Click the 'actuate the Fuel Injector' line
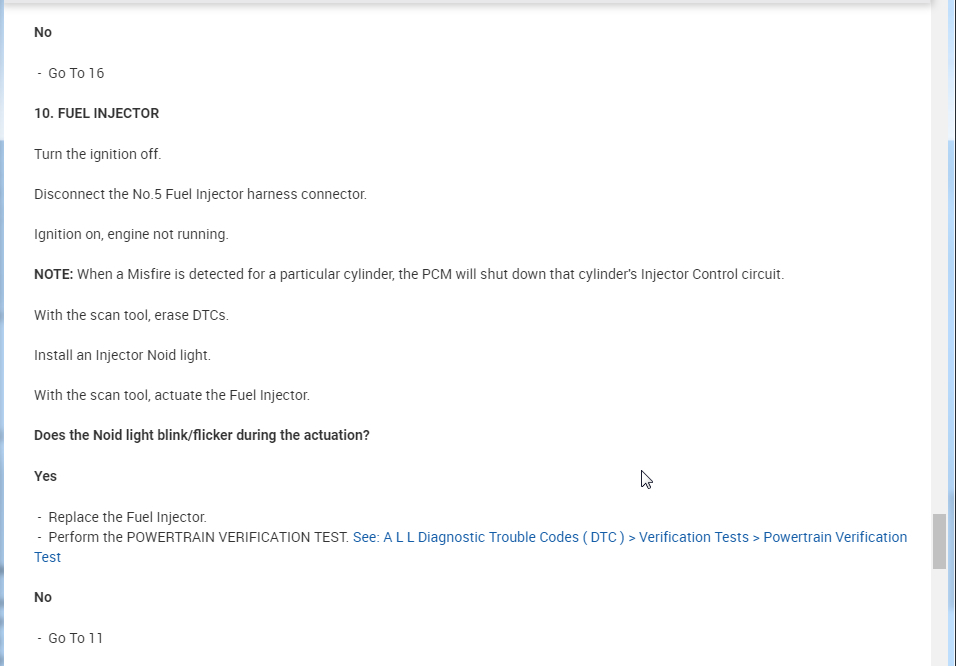The image size is (956, 666). pos(172,395)
